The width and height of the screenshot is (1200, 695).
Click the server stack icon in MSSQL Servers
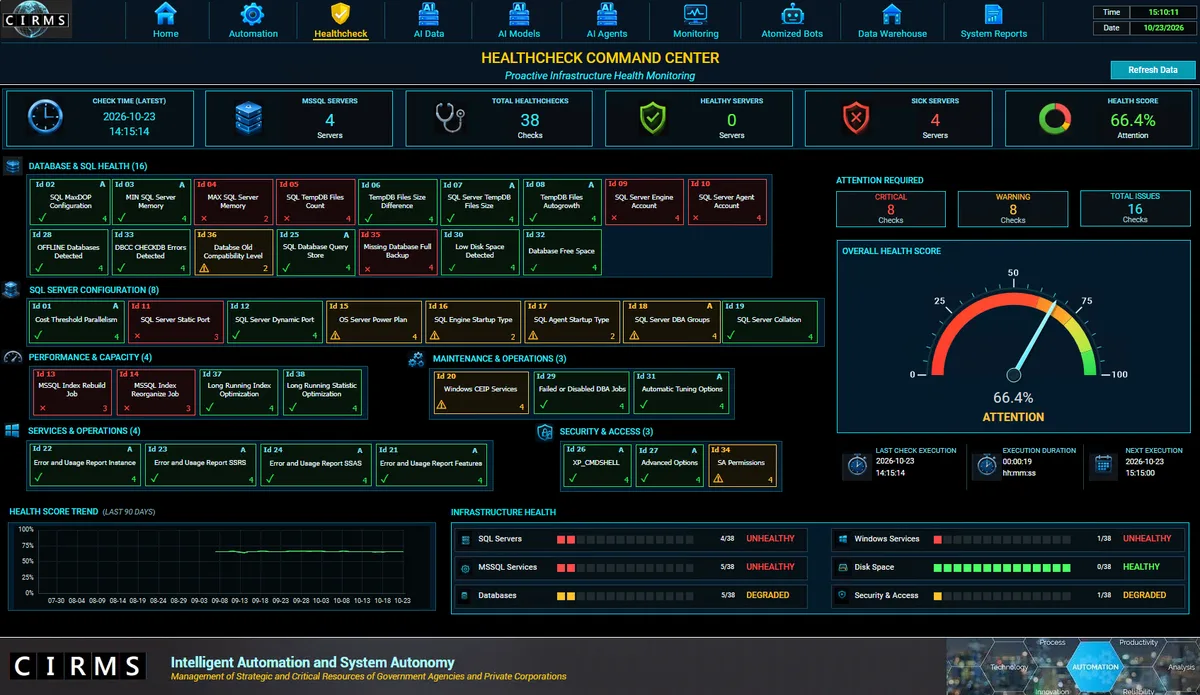point(249,118)
